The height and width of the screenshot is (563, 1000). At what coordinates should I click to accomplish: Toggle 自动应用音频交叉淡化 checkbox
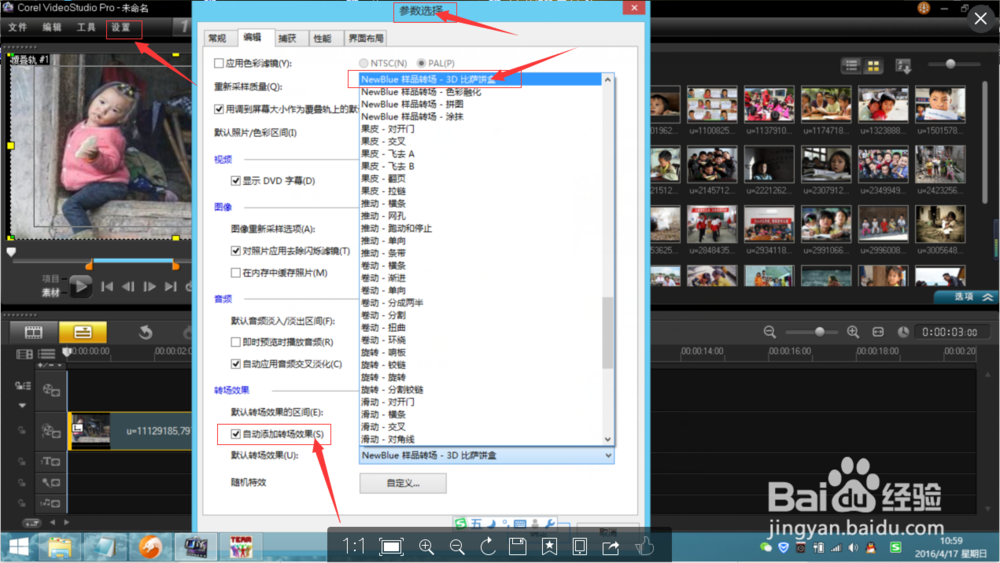(x=235, y=363)
